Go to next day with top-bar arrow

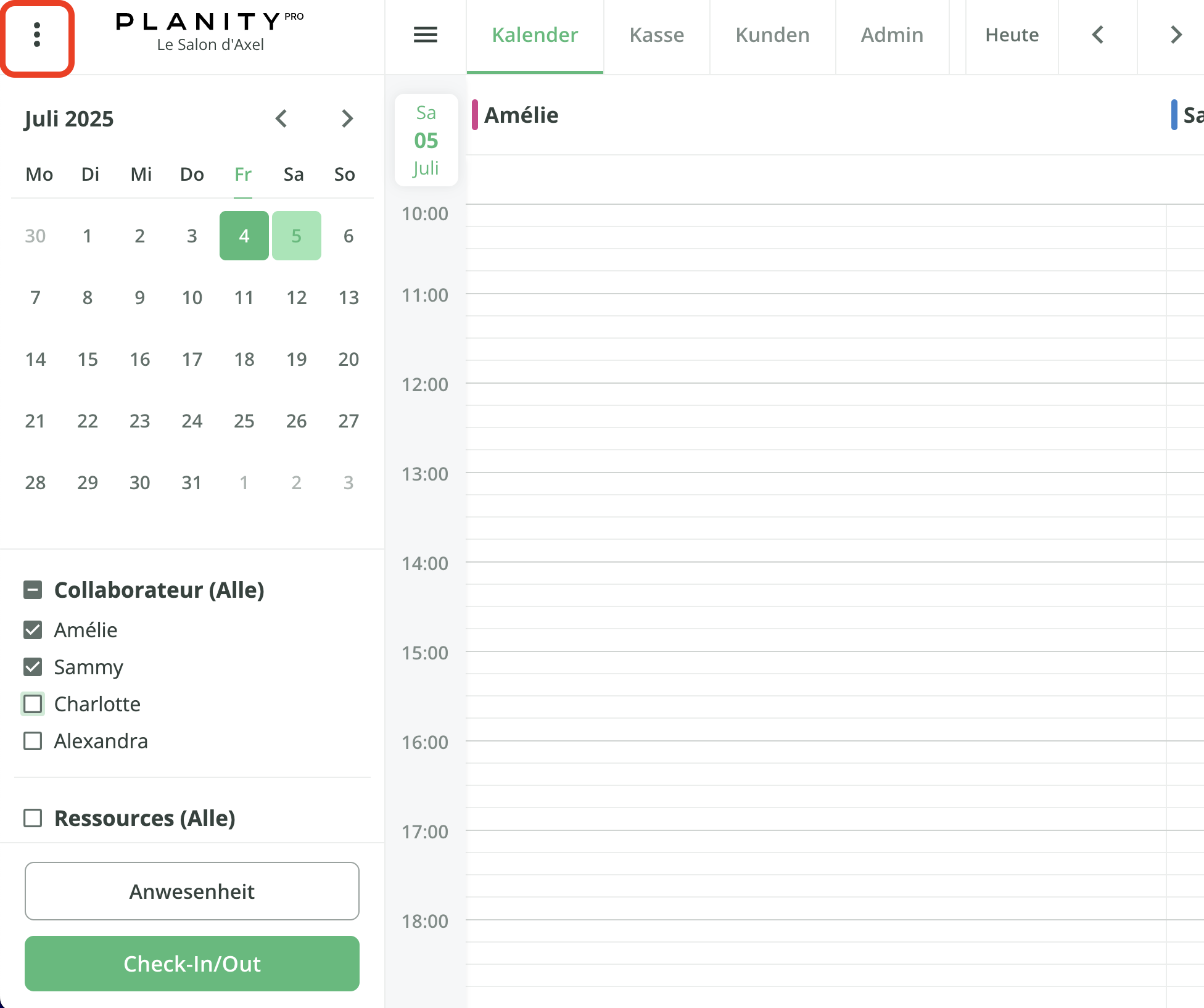coord(1176,35)
